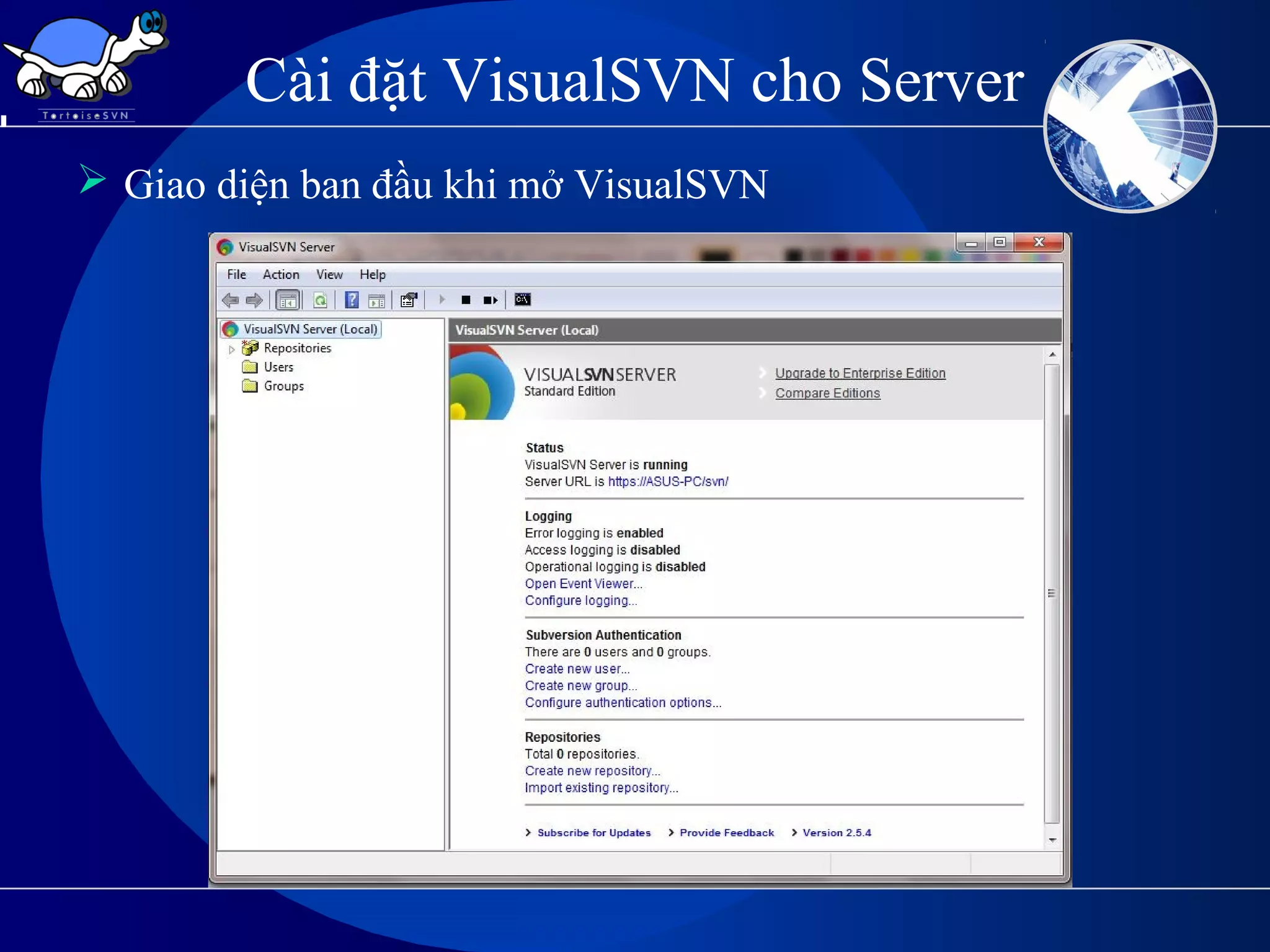Click the Stop server square icon
Image resolution: width=1270 pixels, height=952 pixels.
click(466, 301)
